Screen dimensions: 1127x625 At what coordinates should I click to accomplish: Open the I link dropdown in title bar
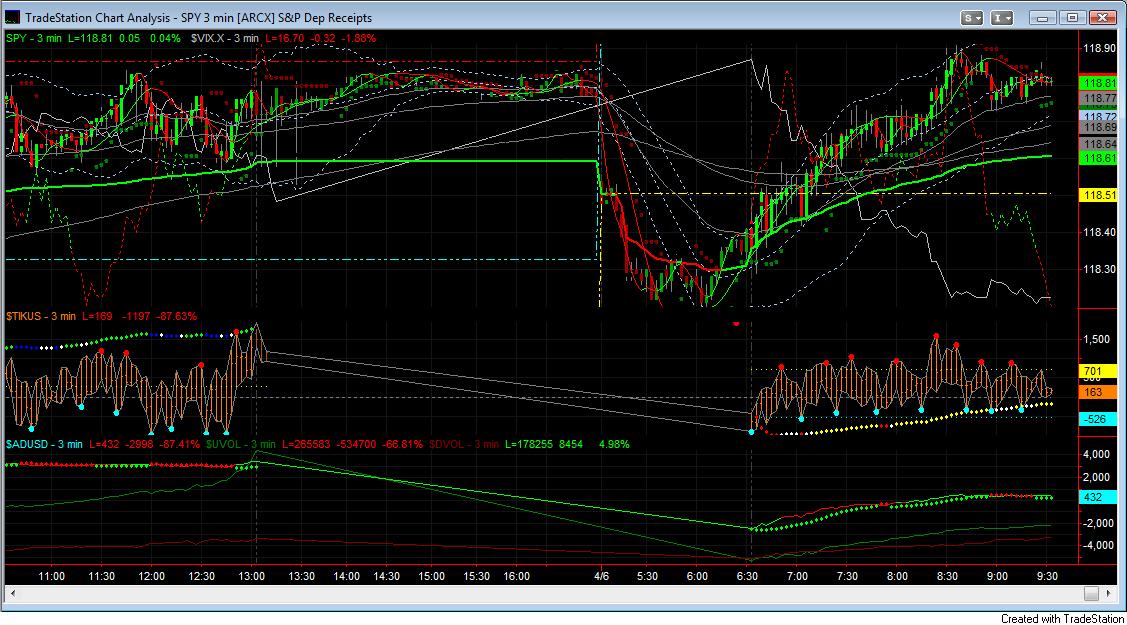[x=1002, y=17]
